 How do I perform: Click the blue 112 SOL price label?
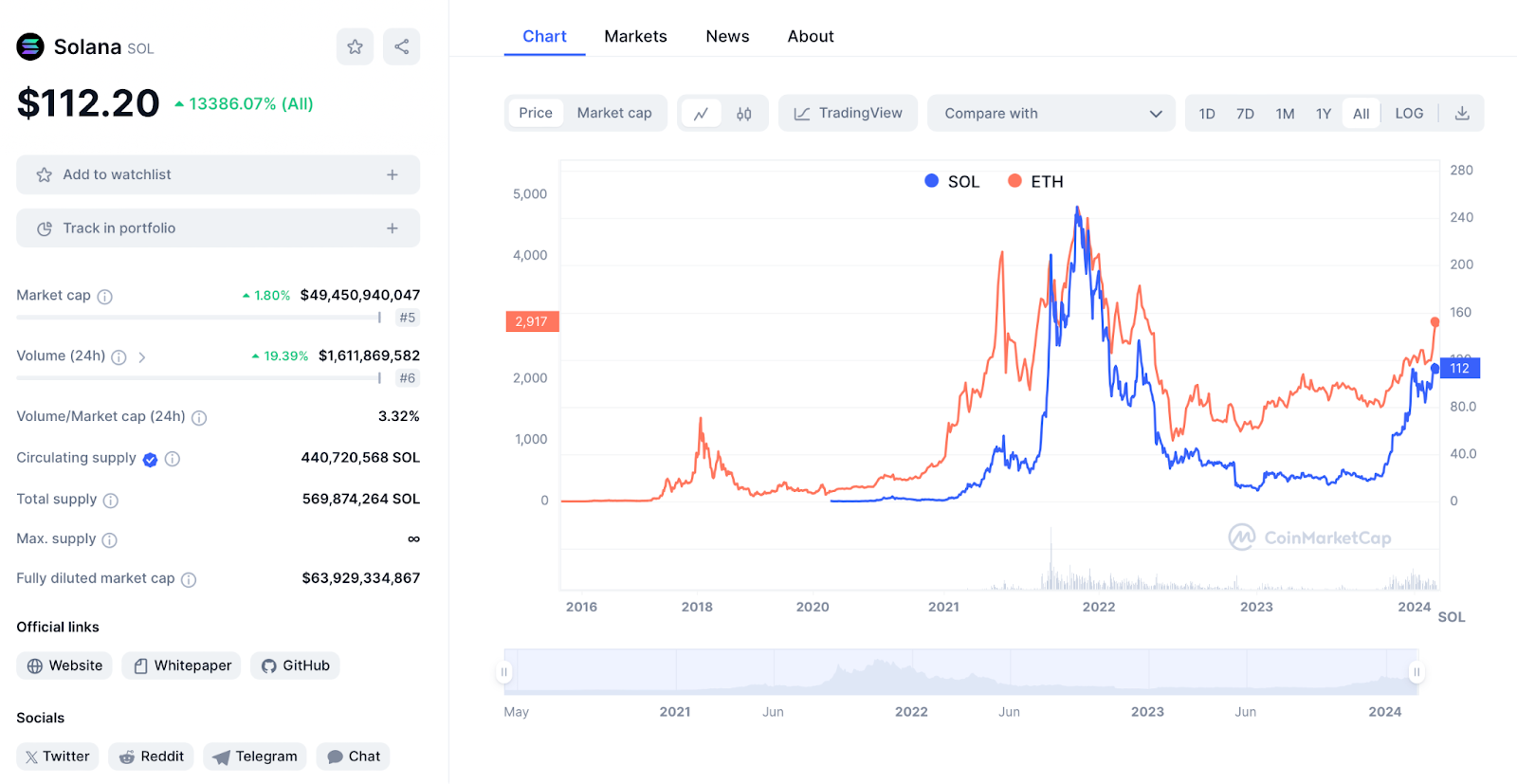click(x=1460, y=368)
